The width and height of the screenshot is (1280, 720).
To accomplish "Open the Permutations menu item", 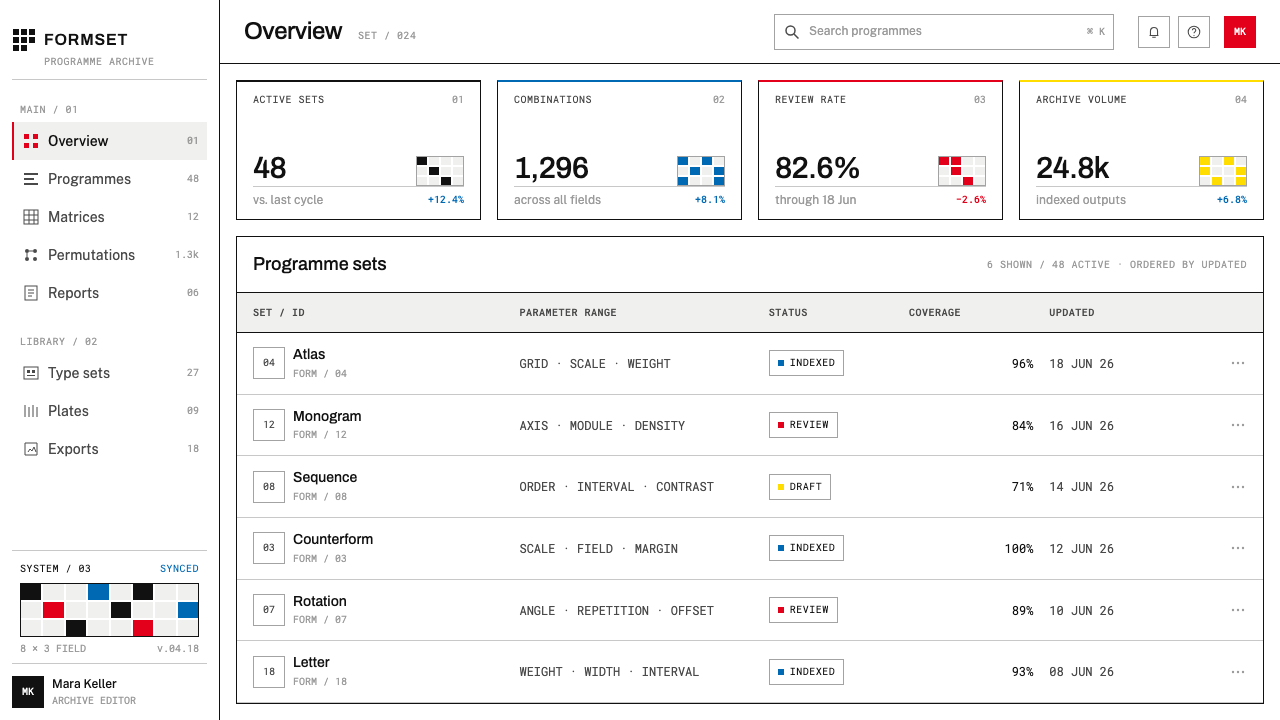I will pos(110,255).
